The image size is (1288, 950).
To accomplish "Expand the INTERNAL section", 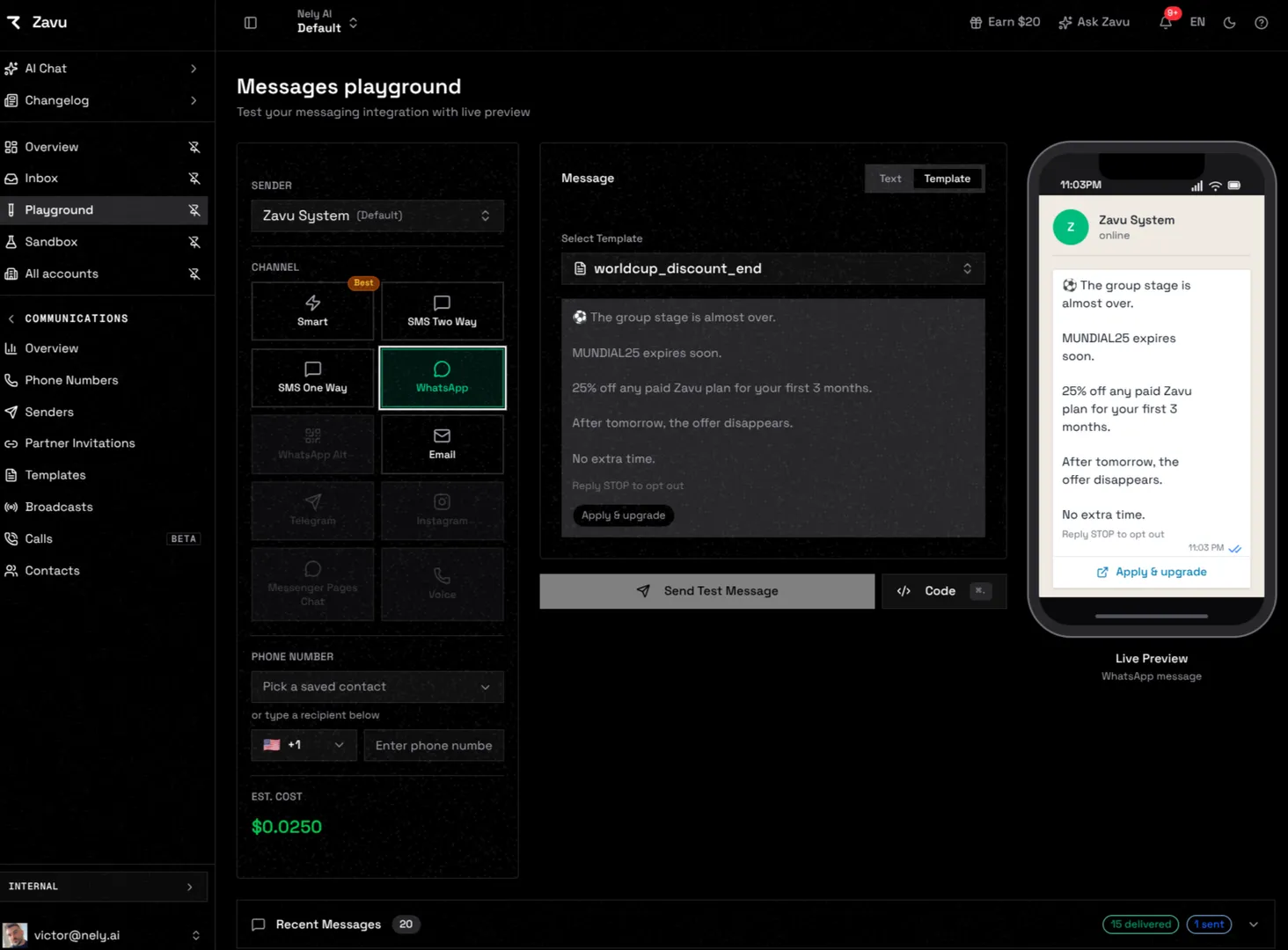I will pos(104,887).
